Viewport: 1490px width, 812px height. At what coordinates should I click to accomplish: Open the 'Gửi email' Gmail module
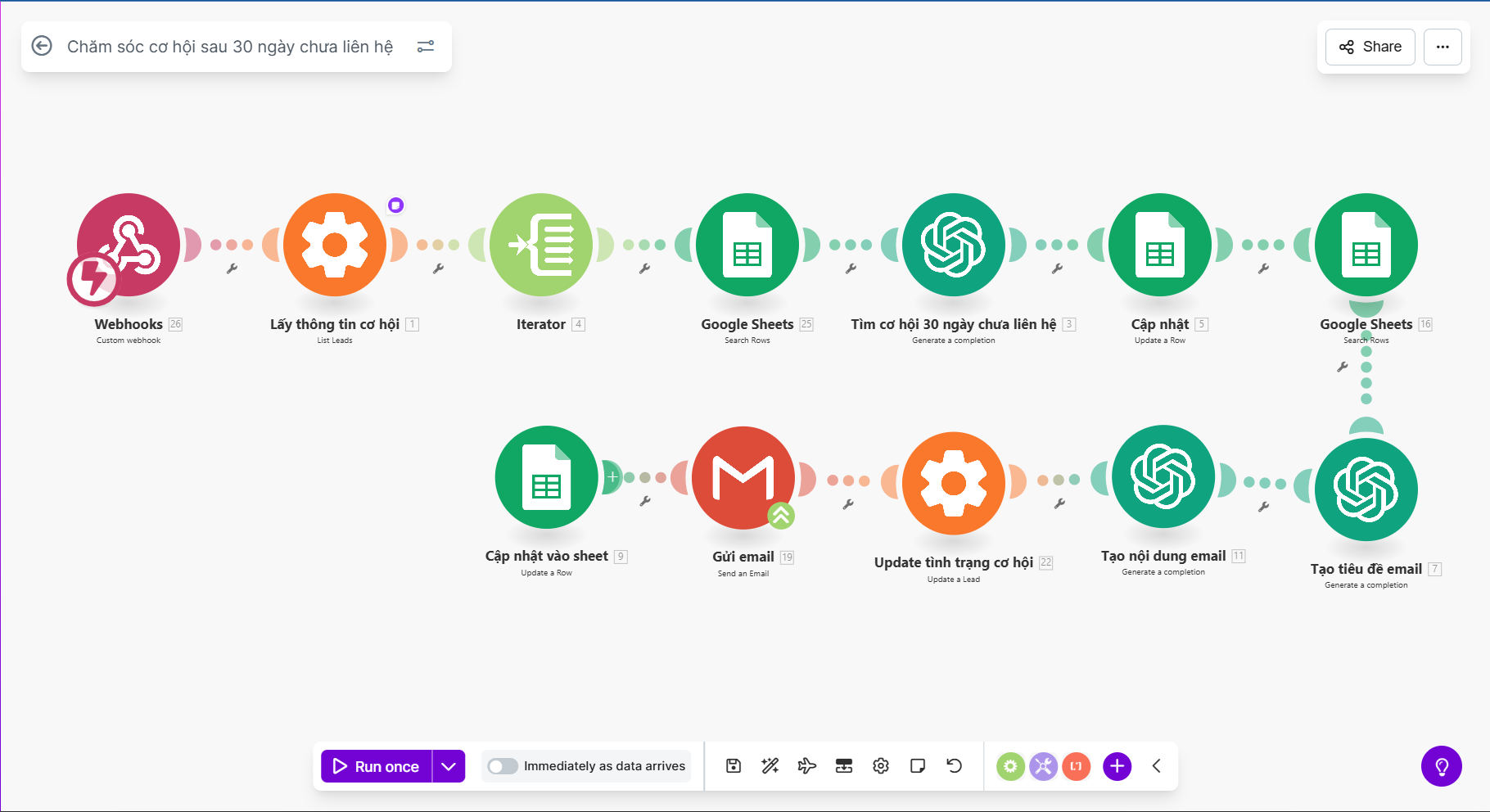pyautogui.click(x=743, y=477)
